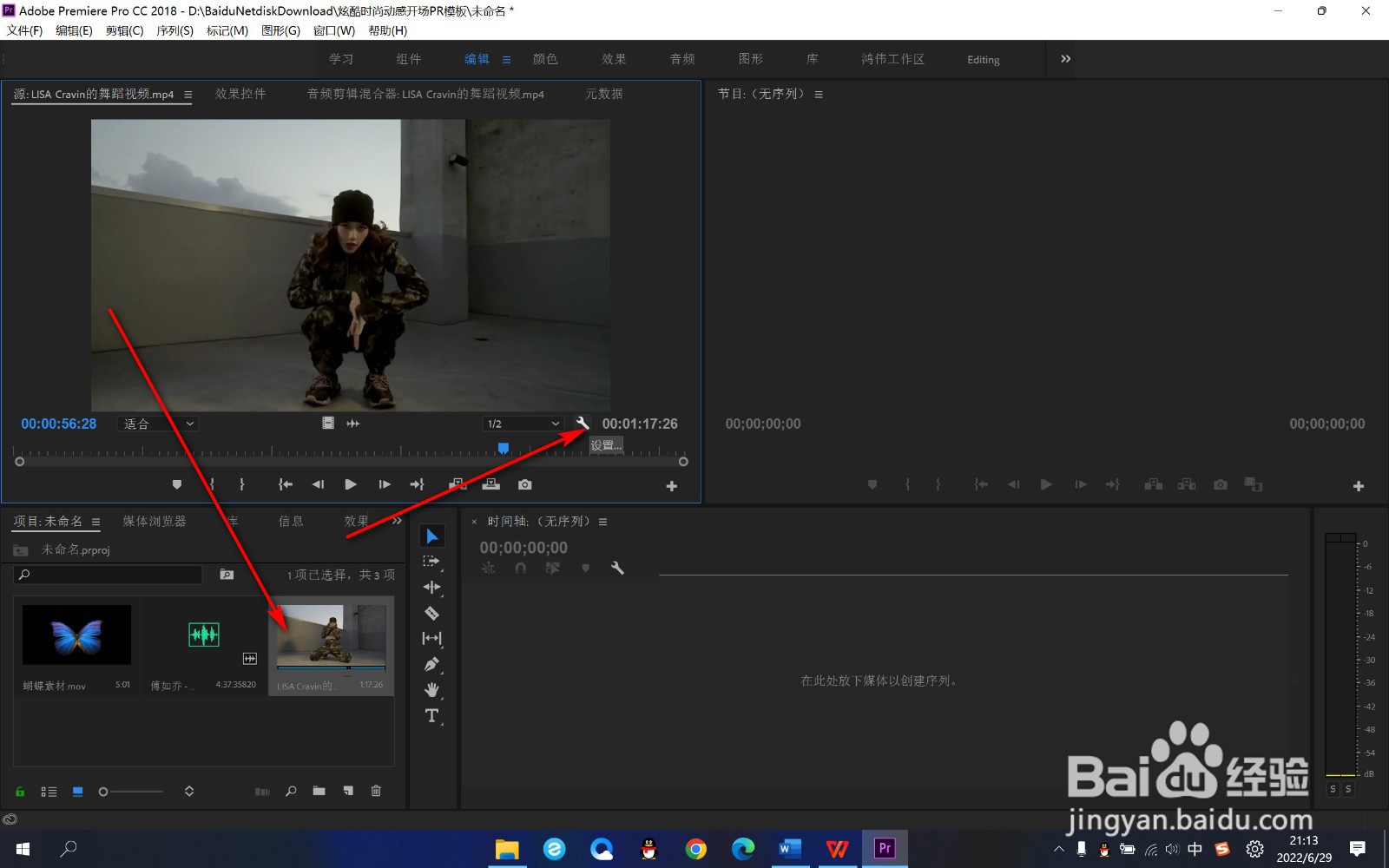Automate to sequence icon in Project panel

tap(262, 792)
